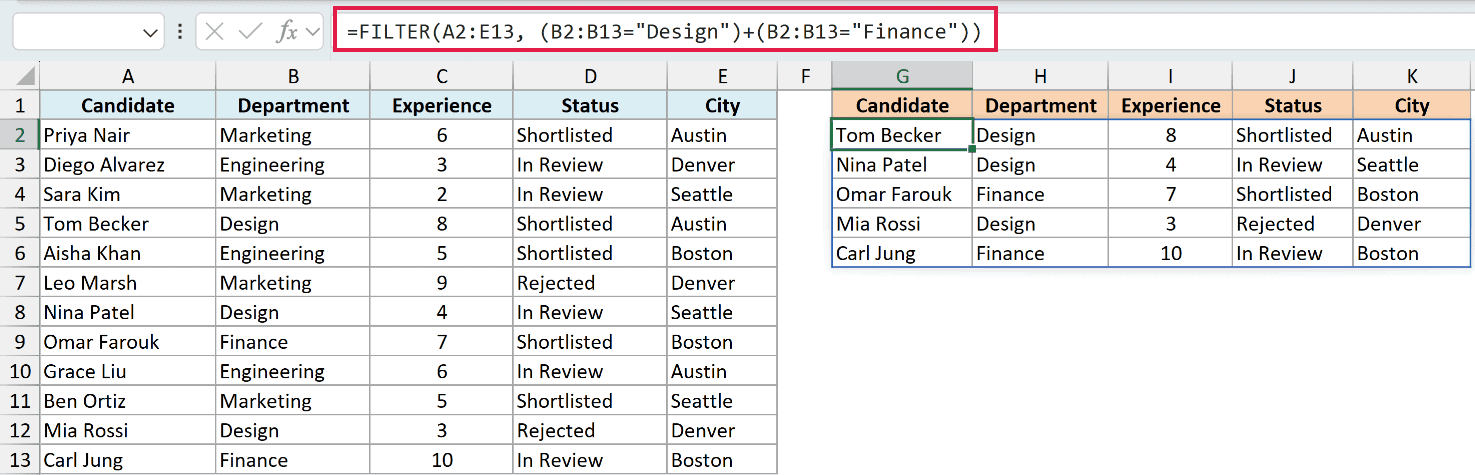Click experience value 10 in column I

pos(1170,253)
